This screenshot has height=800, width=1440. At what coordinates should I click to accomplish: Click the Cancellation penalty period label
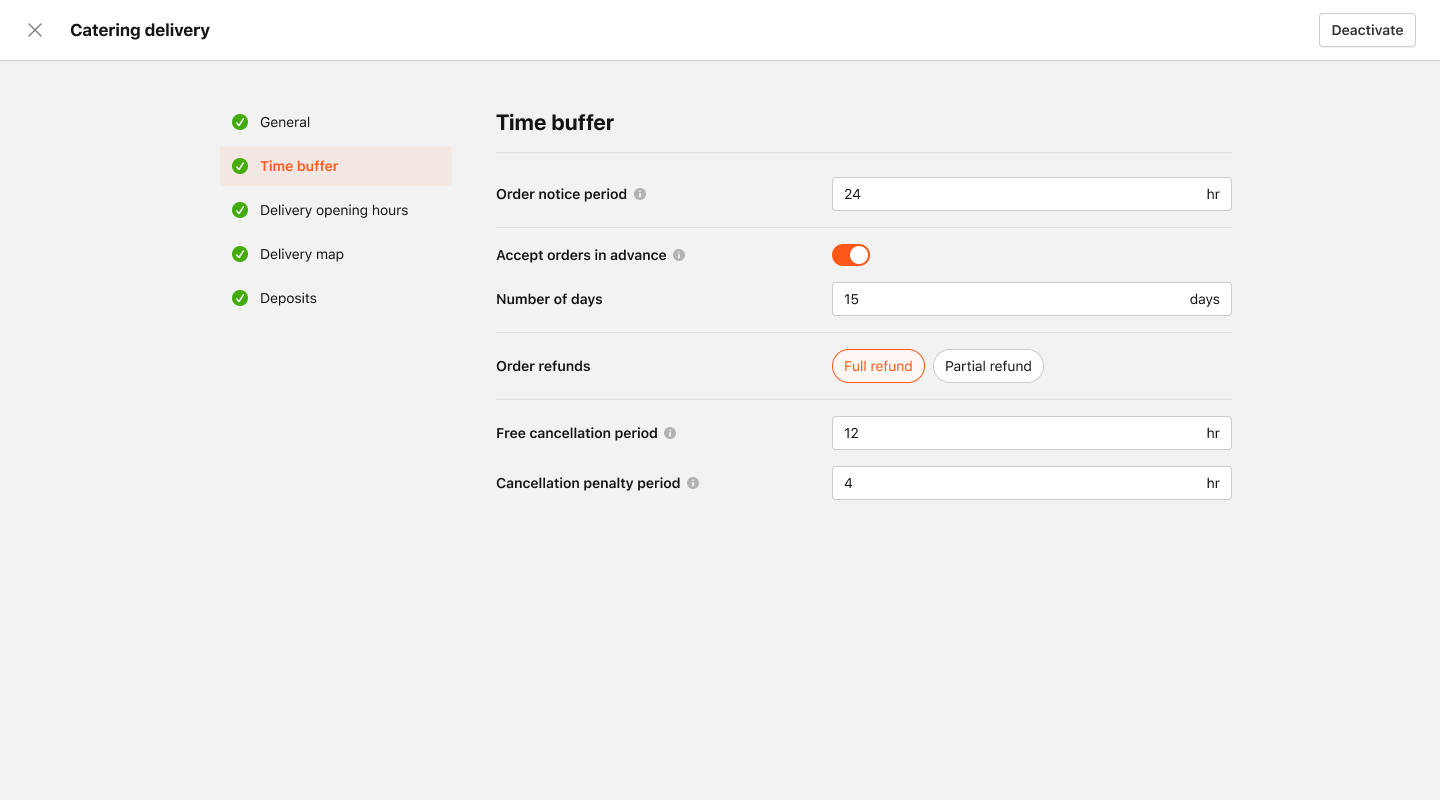pyautogui.click(x=588, y=483)
